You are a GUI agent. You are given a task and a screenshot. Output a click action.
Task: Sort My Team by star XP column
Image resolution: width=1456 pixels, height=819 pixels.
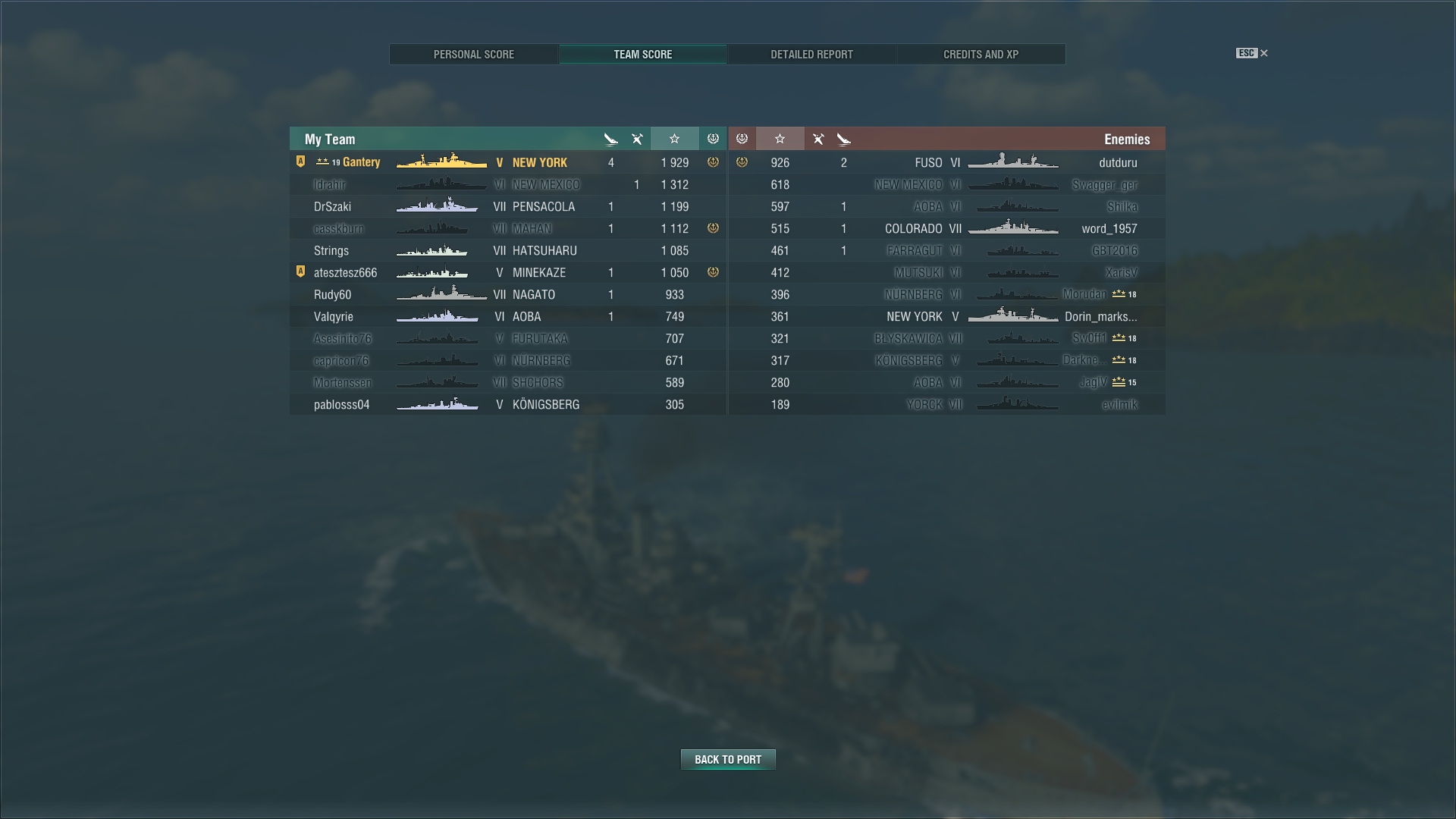[674, 139]
